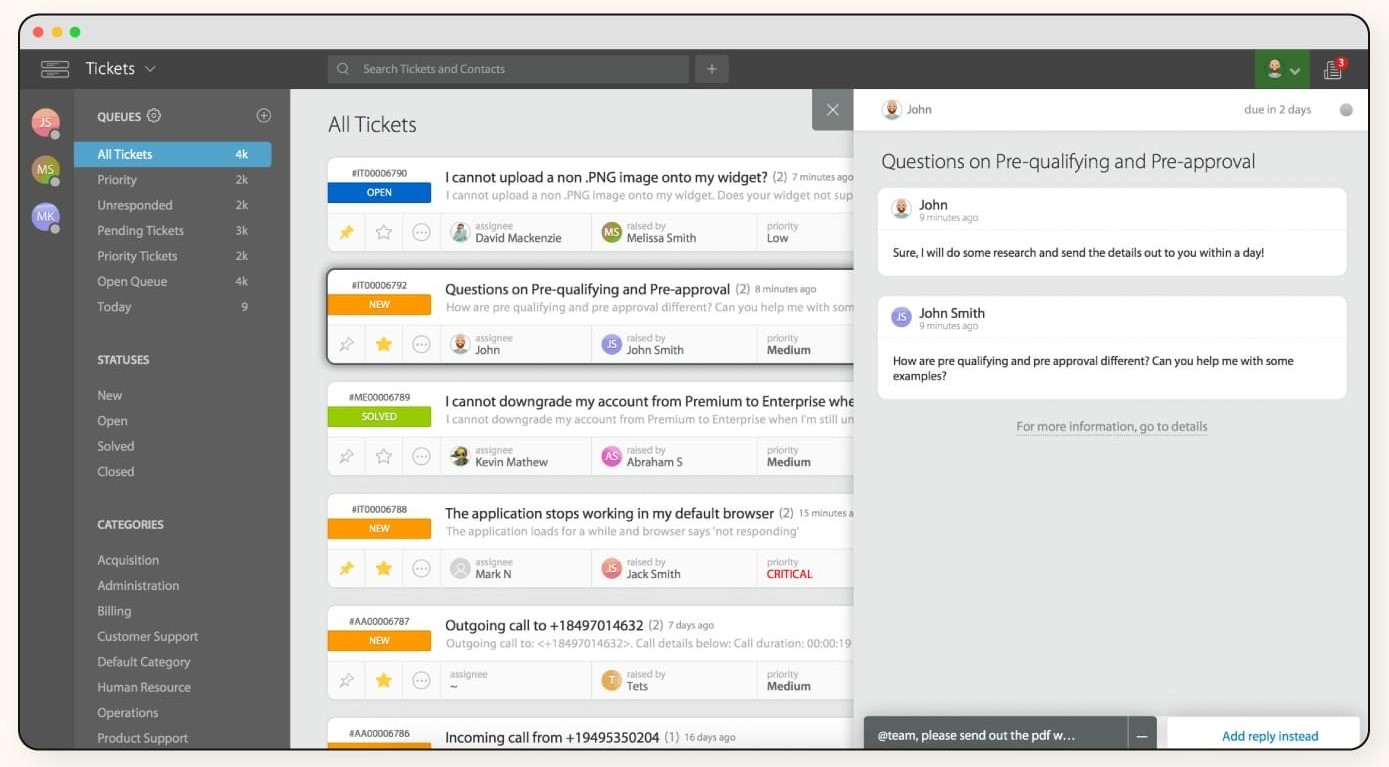Select the MK contact avatar in the sidebar
The width and height of the screenshot is (1389, 767).
tap(45, 216)
